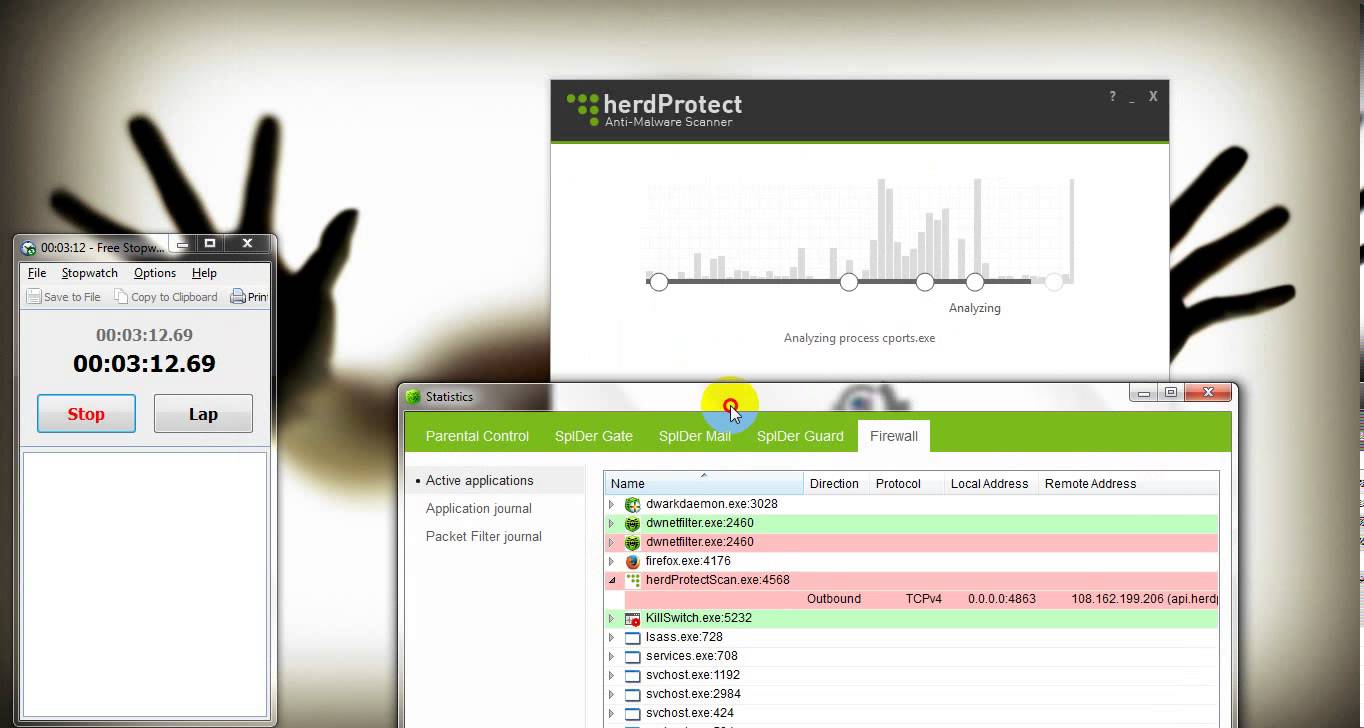Viewport: 1364px width, 728px height.
Task: Click the stopwatch laps list area
Action: tap(145, 584)
